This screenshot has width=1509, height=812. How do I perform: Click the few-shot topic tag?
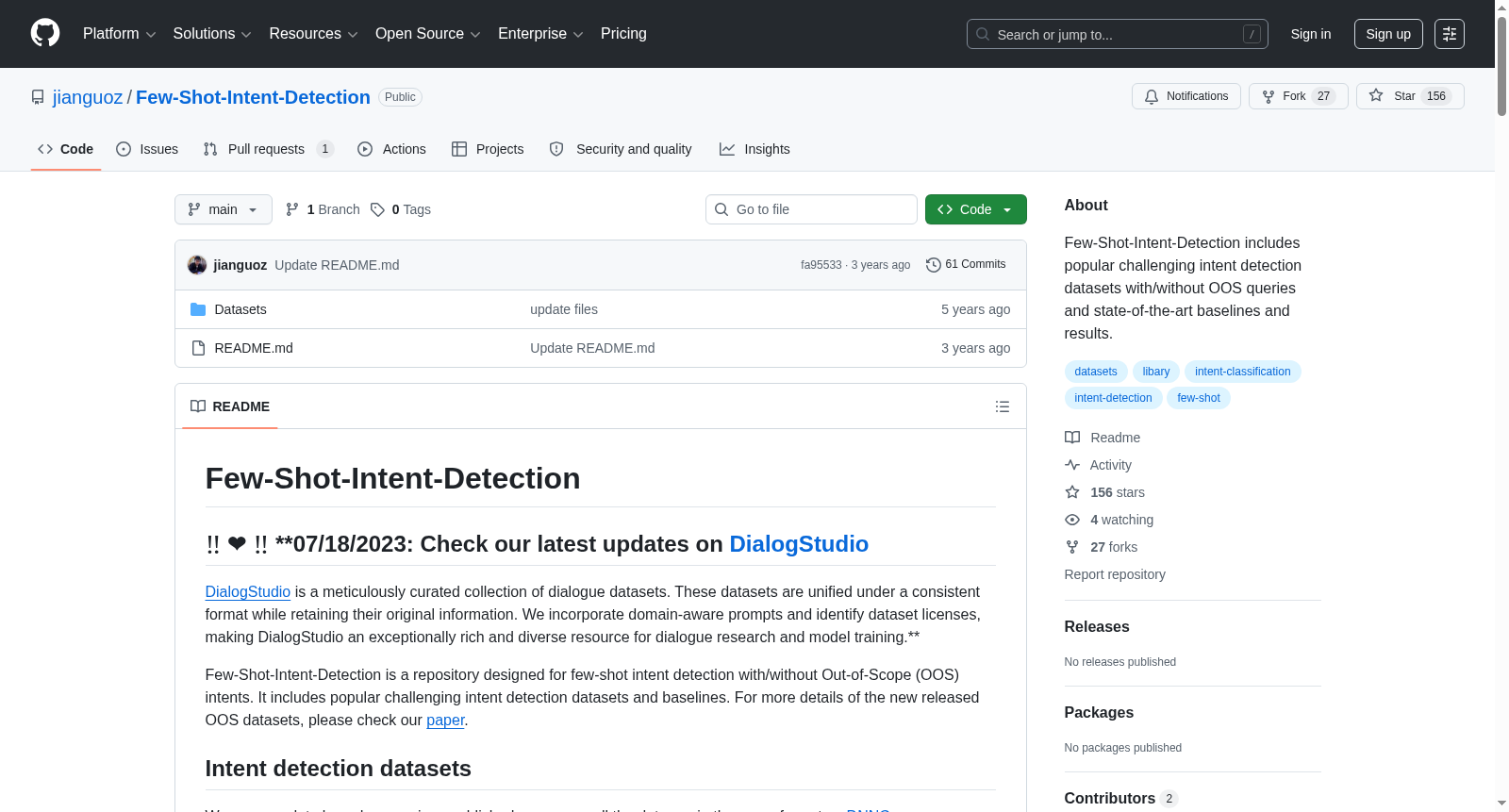[x=1199, y=398]
